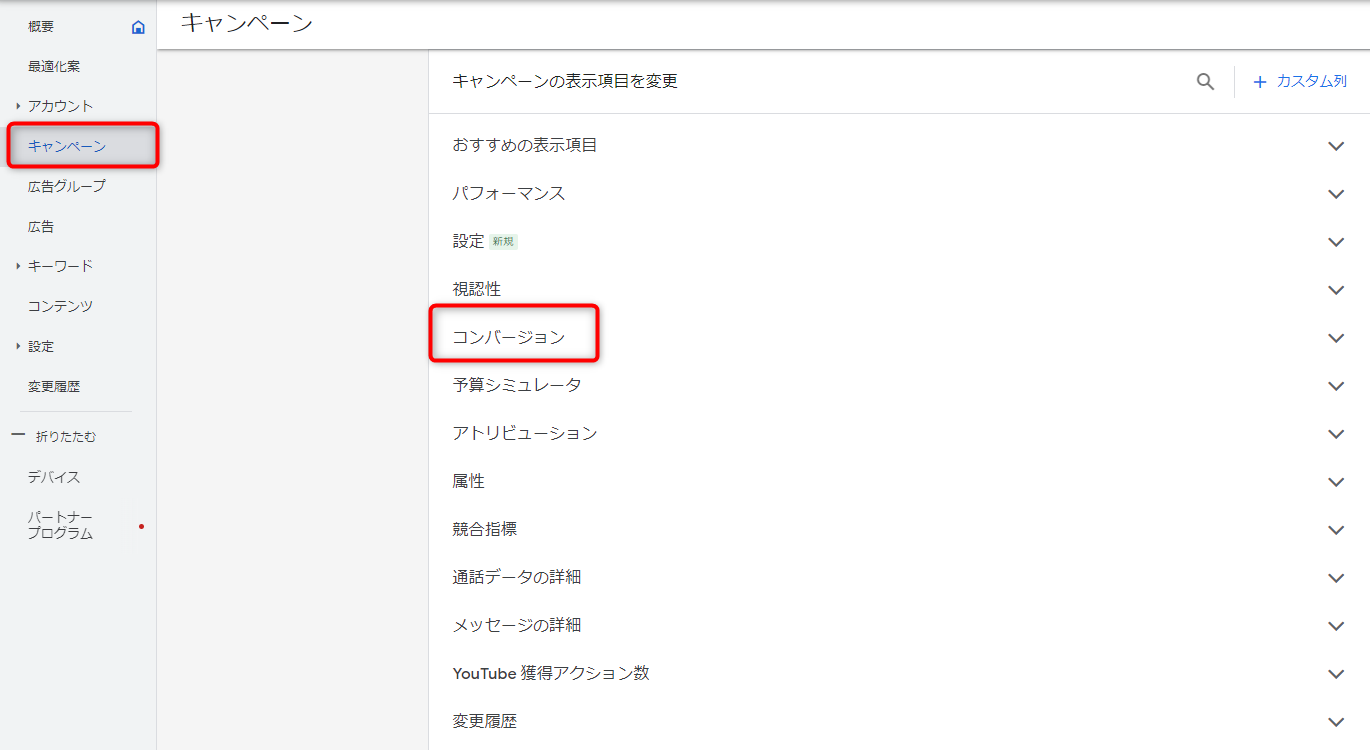Expand the おすすめの表示項目 chevron
Image resolution: width=1370 pixels, height=750 pixels.
pyautogui.click(x=1336, y=146)
